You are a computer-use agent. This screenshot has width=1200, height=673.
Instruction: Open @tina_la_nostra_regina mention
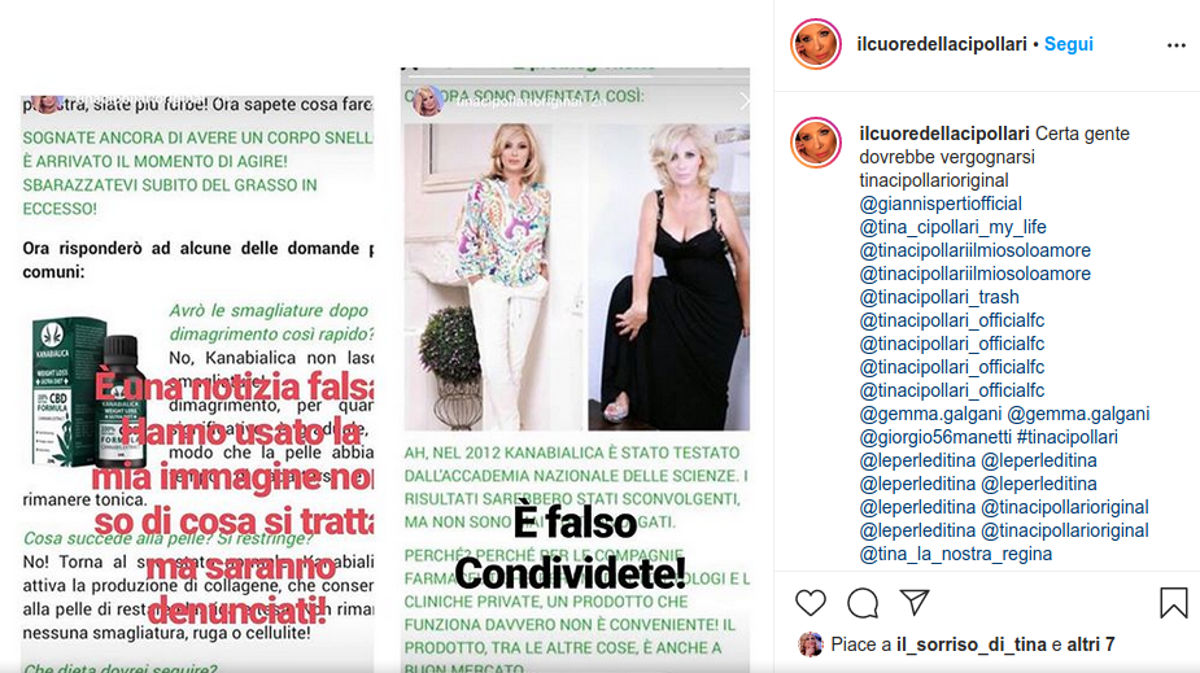[955, 554]
